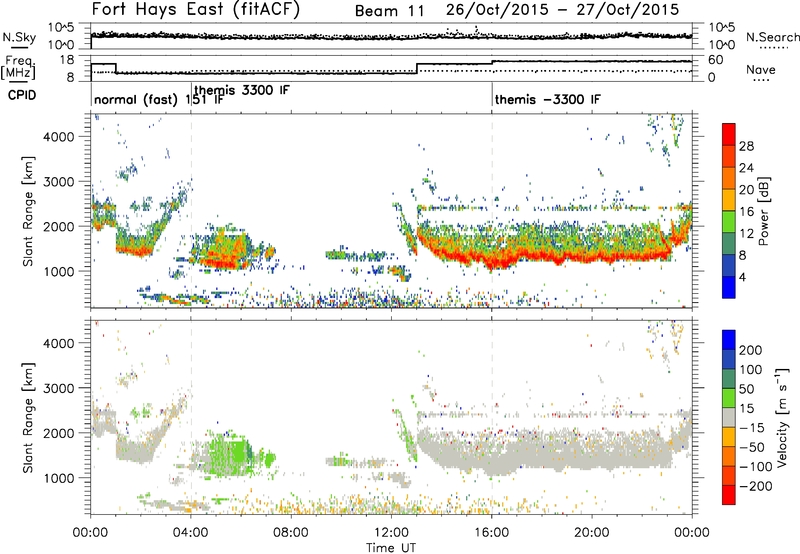Click 'Slant Range [km]' label of power panel
This screenshot has height=554, width=800.
pyautogui.click(x=28, y=211)
